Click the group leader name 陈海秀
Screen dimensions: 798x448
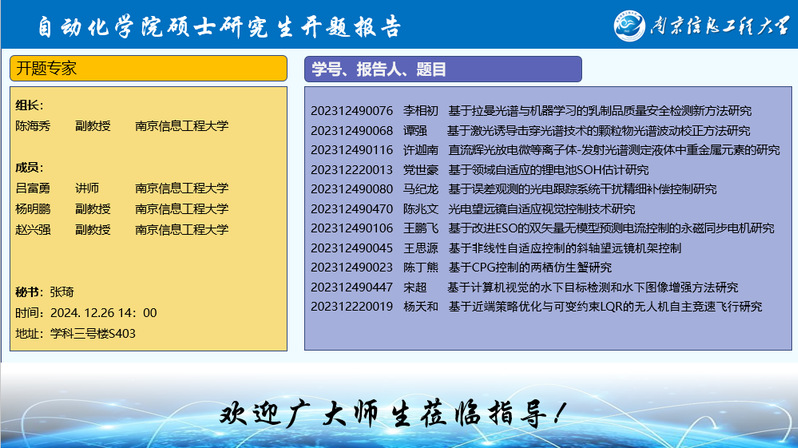33,126
